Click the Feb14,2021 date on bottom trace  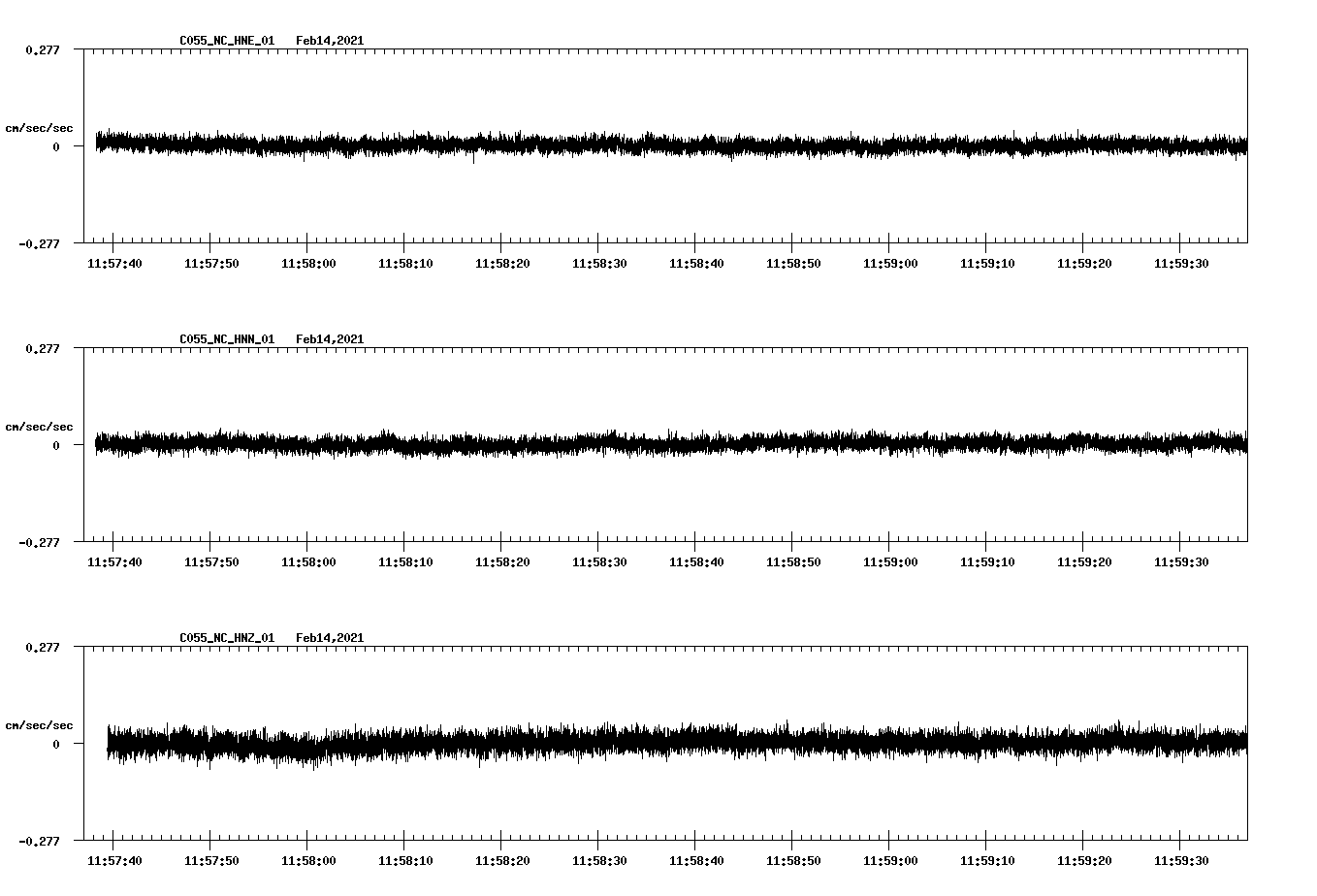(x=330, y=637)
